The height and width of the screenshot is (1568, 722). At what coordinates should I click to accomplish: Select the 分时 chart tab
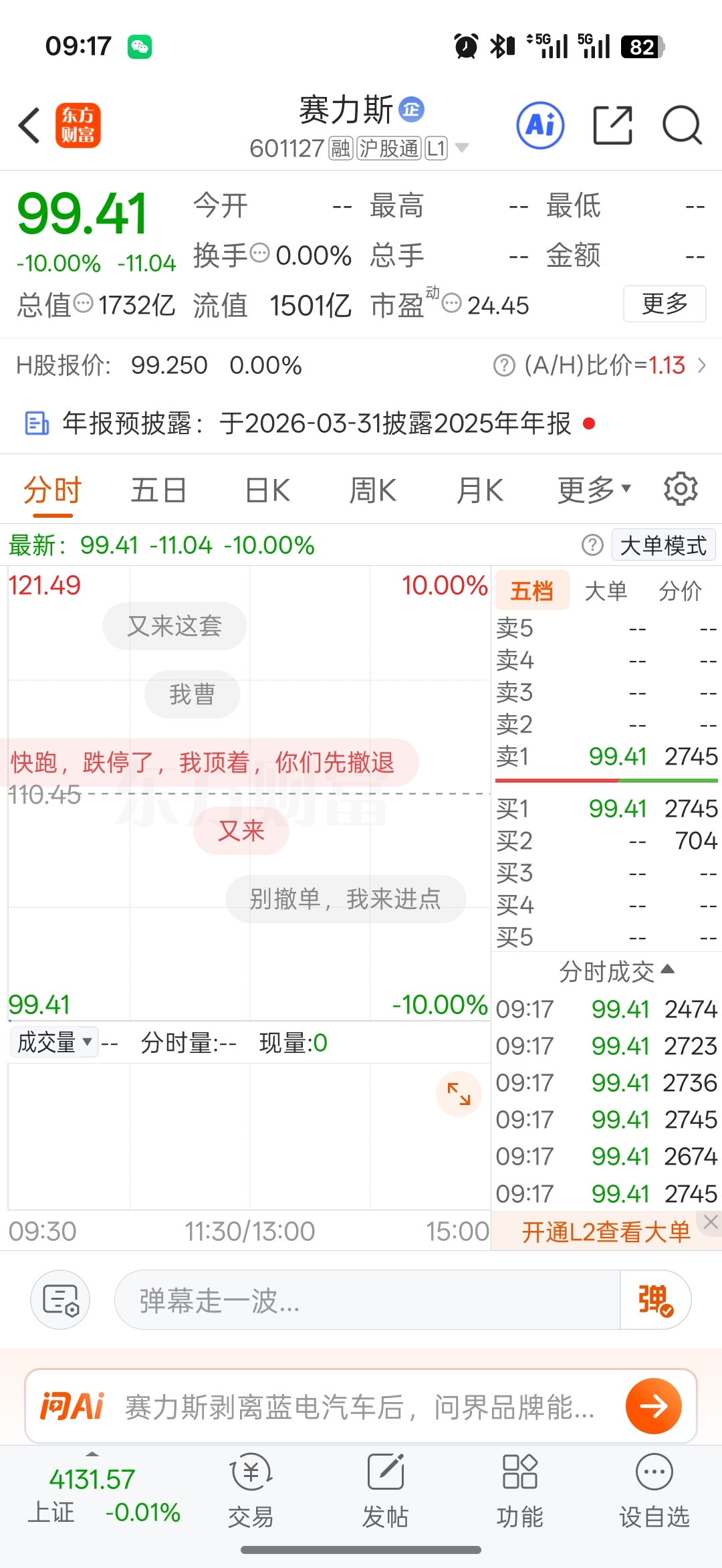click(53, 490)
